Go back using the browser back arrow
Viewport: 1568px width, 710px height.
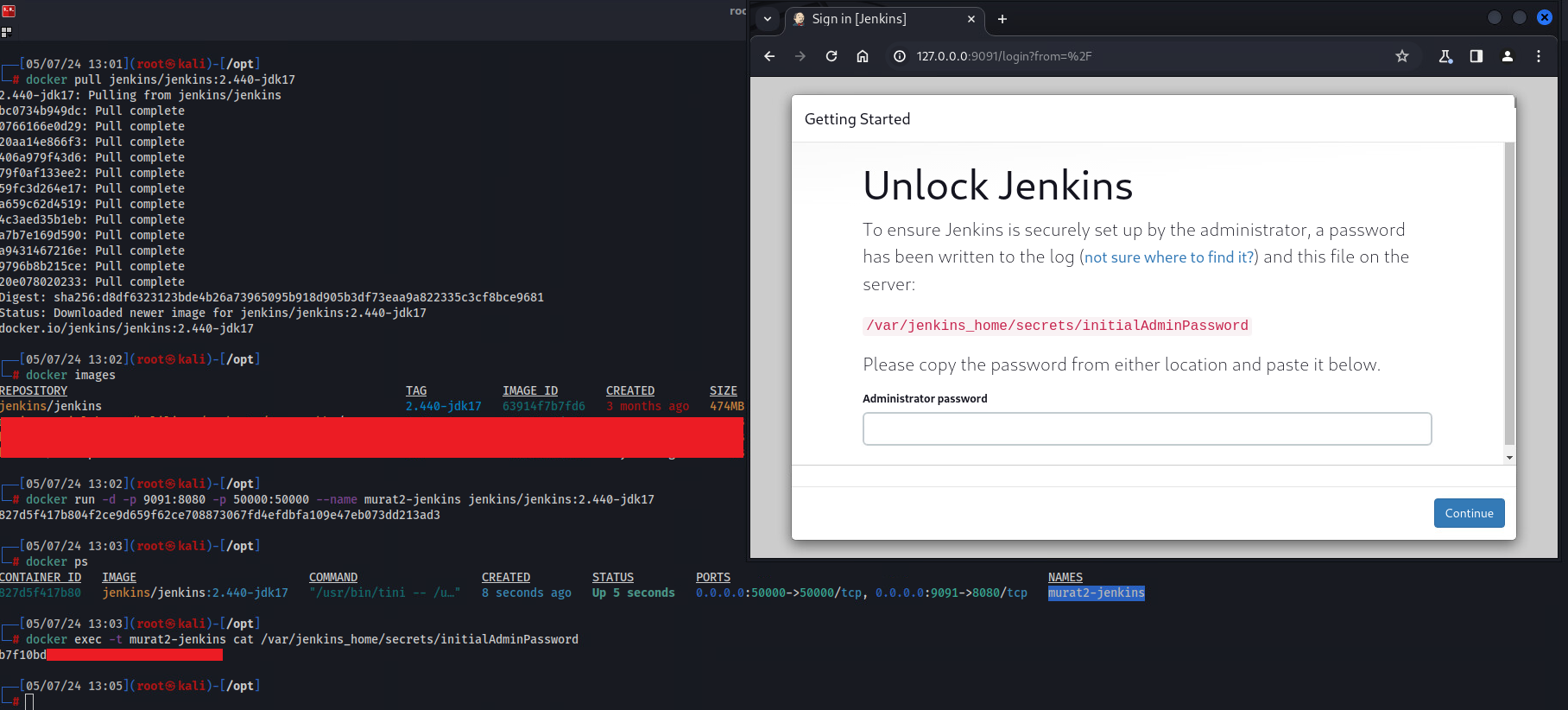pyautogui.click(x=769, y=56)
